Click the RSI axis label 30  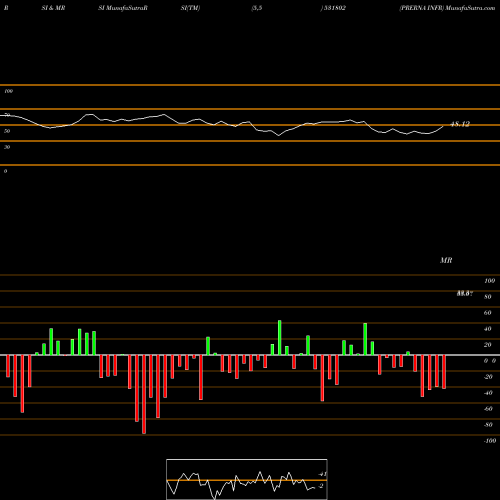click(7, 147)
